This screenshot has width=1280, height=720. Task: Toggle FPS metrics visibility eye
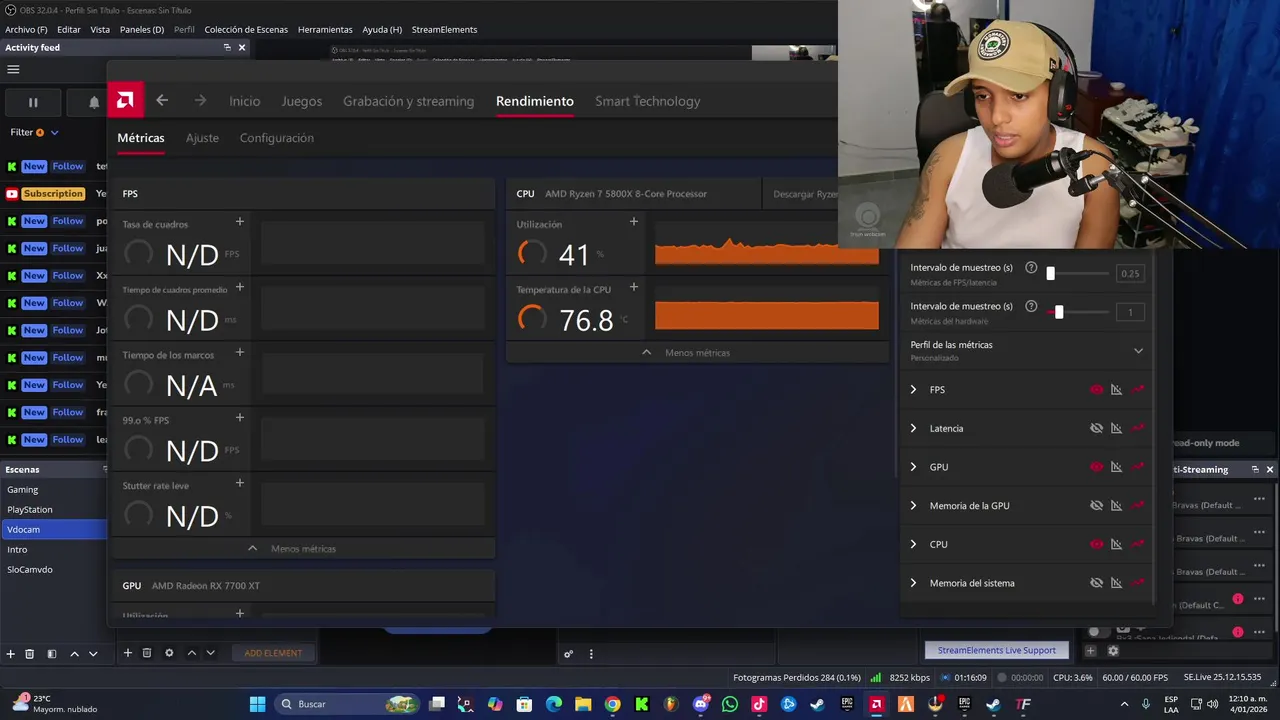tap(1096, 390)
